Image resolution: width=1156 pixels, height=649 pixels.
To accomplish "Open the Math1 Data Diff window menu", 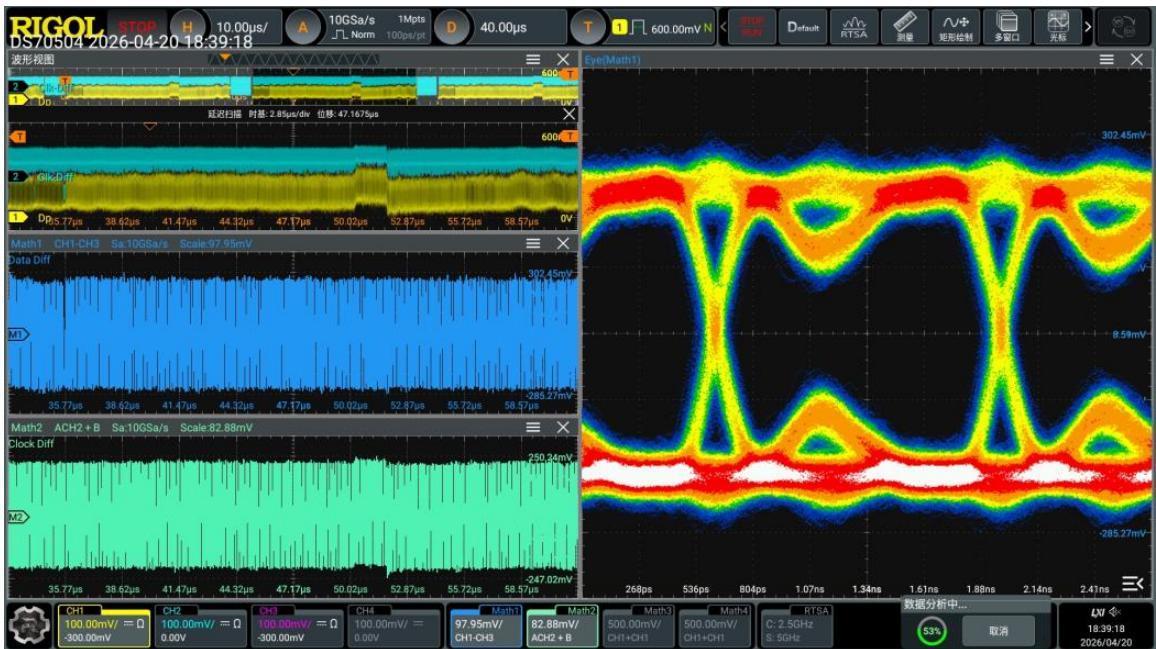I will 533,243.
